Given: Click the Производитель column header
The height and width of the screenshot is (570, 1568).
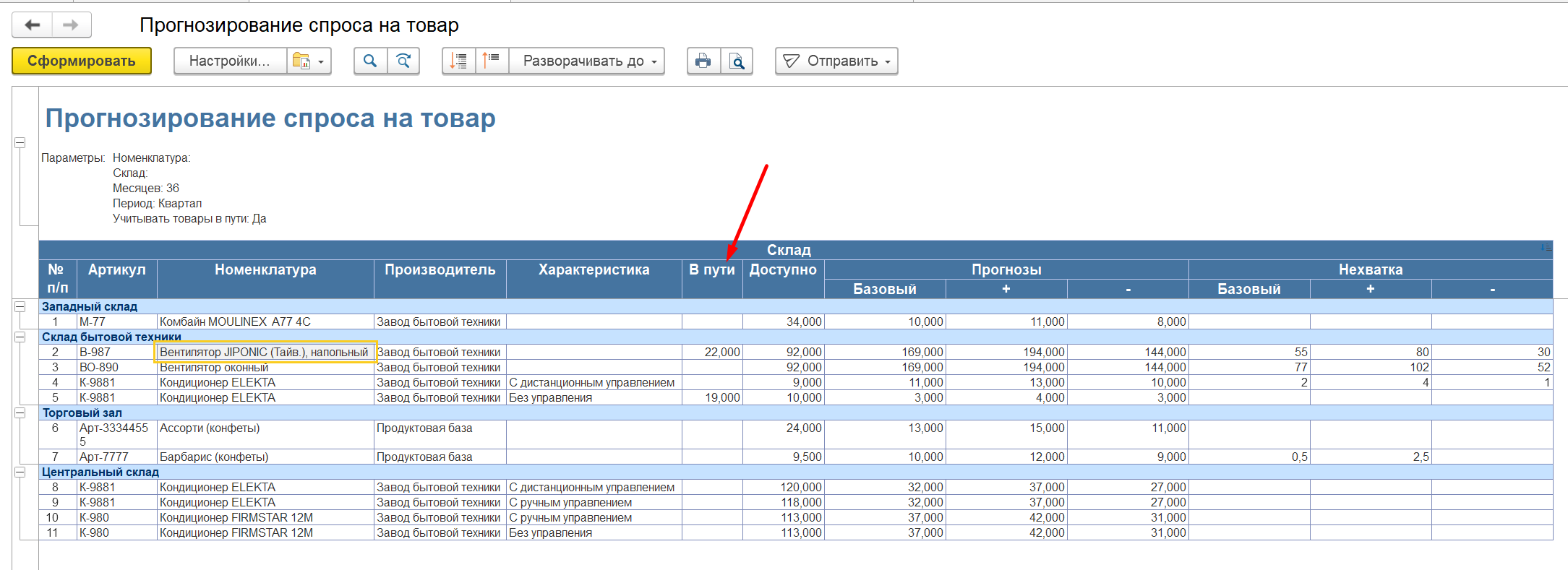Looking at the screenshot, I should [440, 279].
